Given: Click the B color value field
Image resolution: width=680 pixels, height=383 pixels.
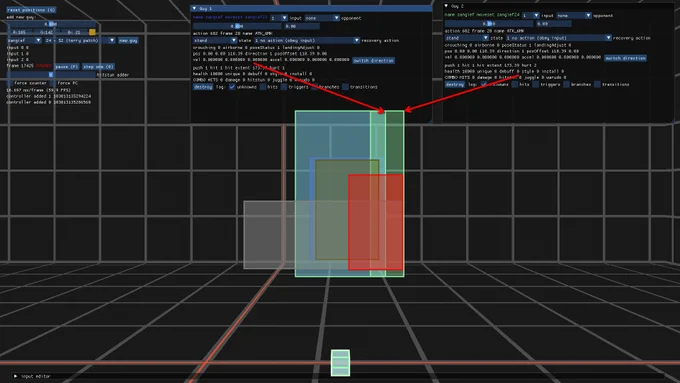Looking at the screenshot, I should pyautogui.click(x=74, y=32).
